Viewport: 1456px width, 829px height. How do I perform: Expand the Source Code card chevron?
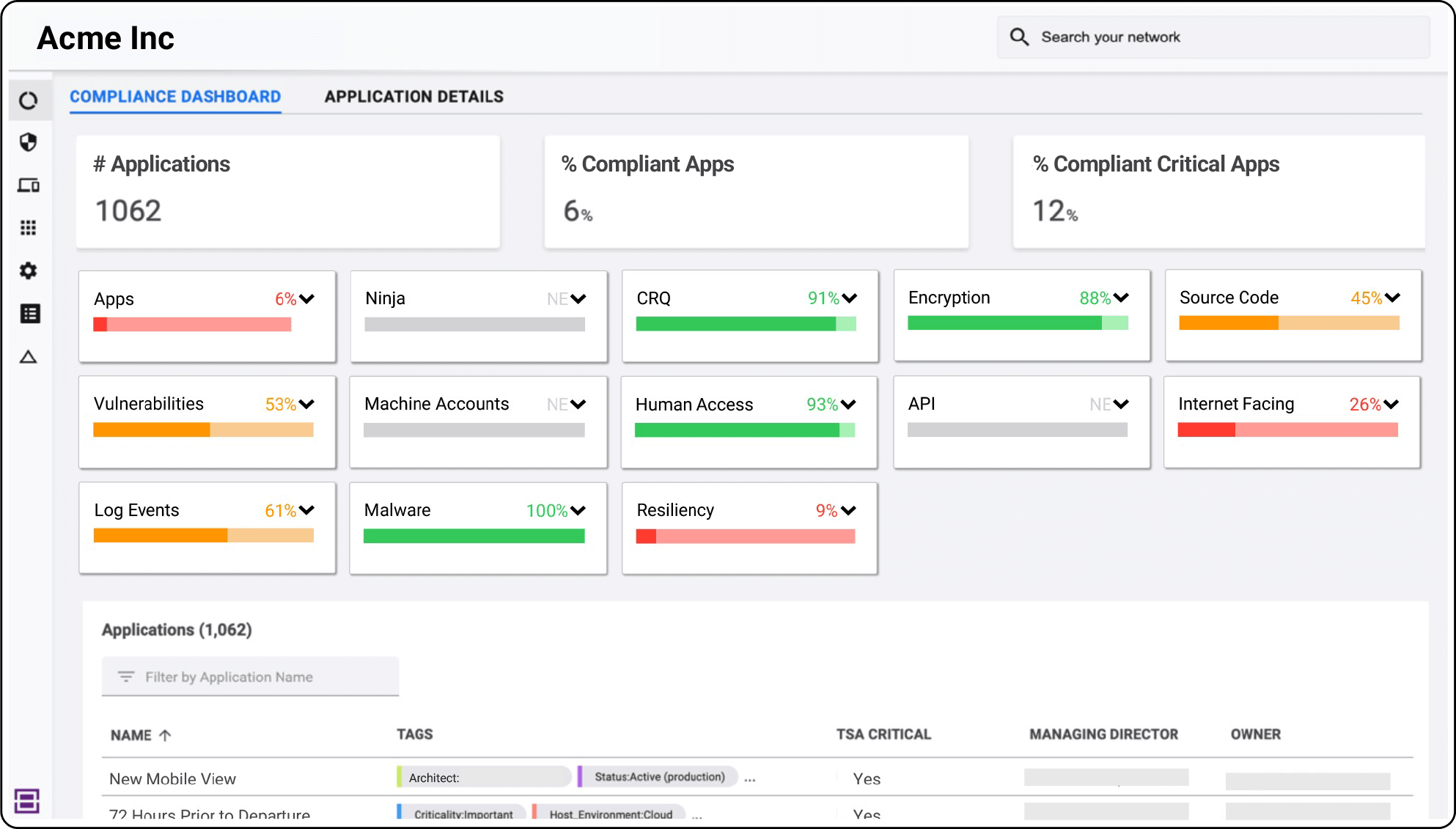[x=1392, y=298]
